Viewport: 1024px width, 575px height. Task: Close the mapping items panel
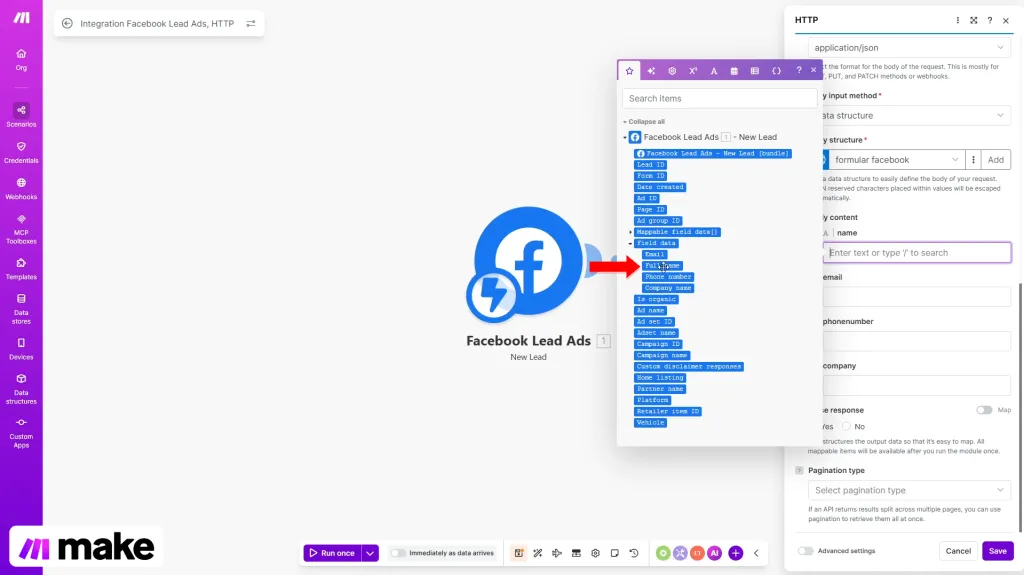tap(814, 70)
